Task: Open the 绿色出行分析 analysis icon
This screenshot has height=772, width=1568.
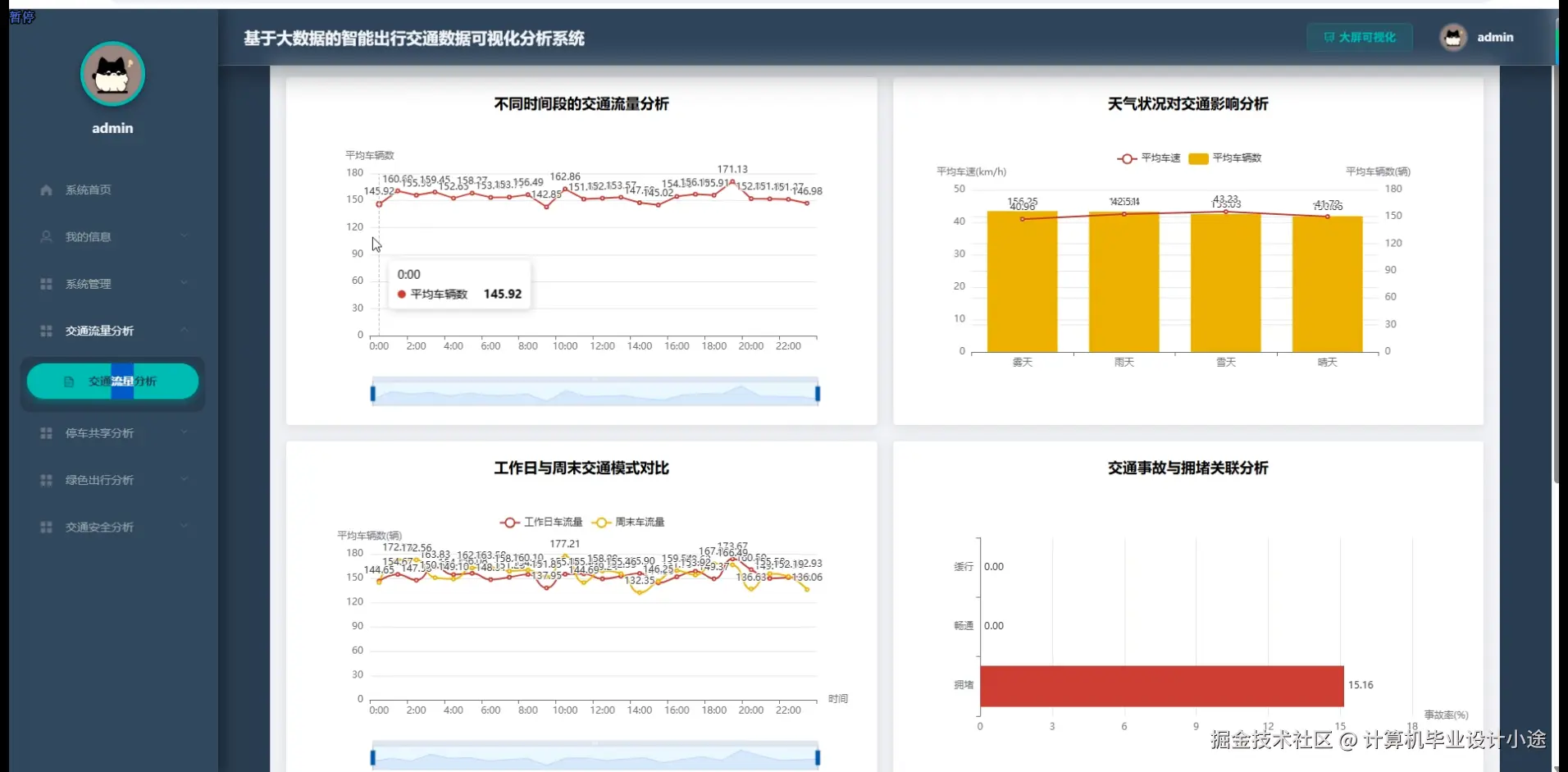Action: 45,480
